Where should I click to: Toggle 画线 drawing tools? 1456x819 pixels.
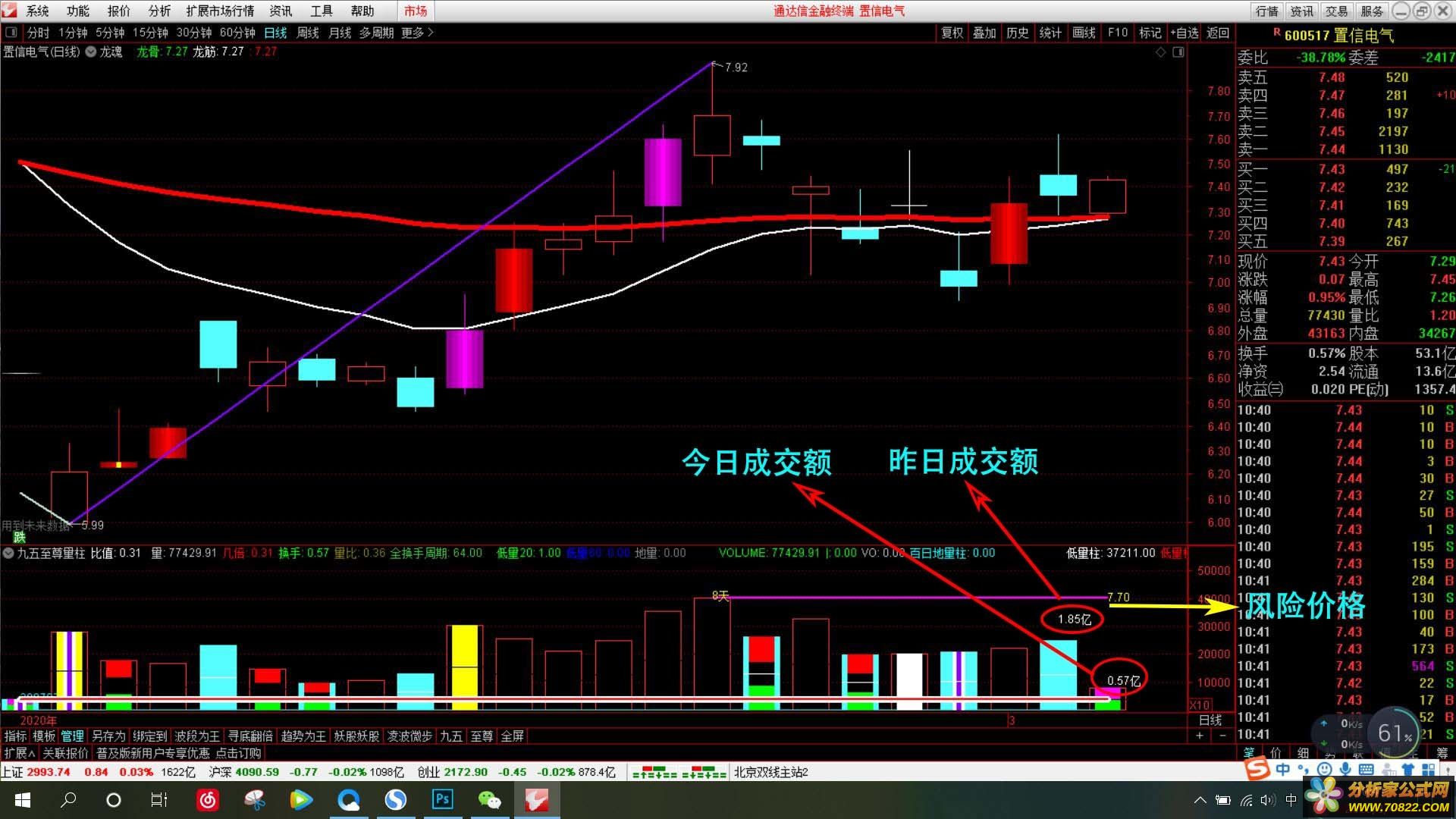[1084, 33]
